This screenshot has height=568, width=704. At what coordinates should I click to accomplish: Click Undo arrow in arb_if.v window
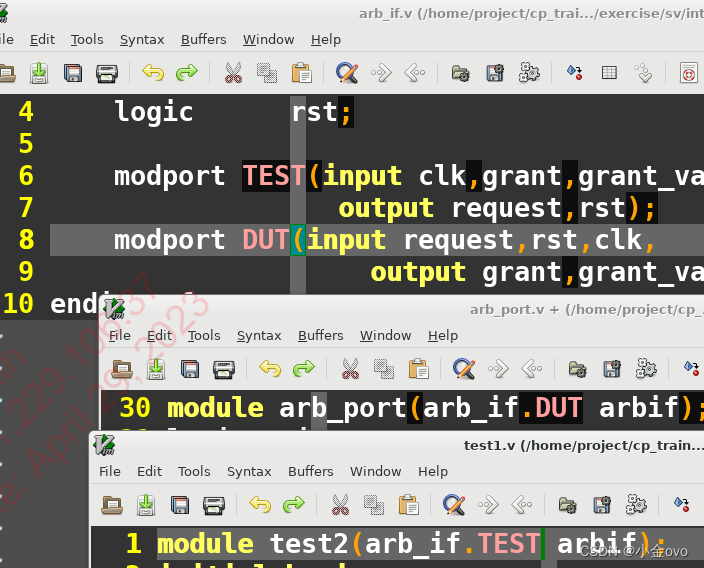[x=153, y=72]
